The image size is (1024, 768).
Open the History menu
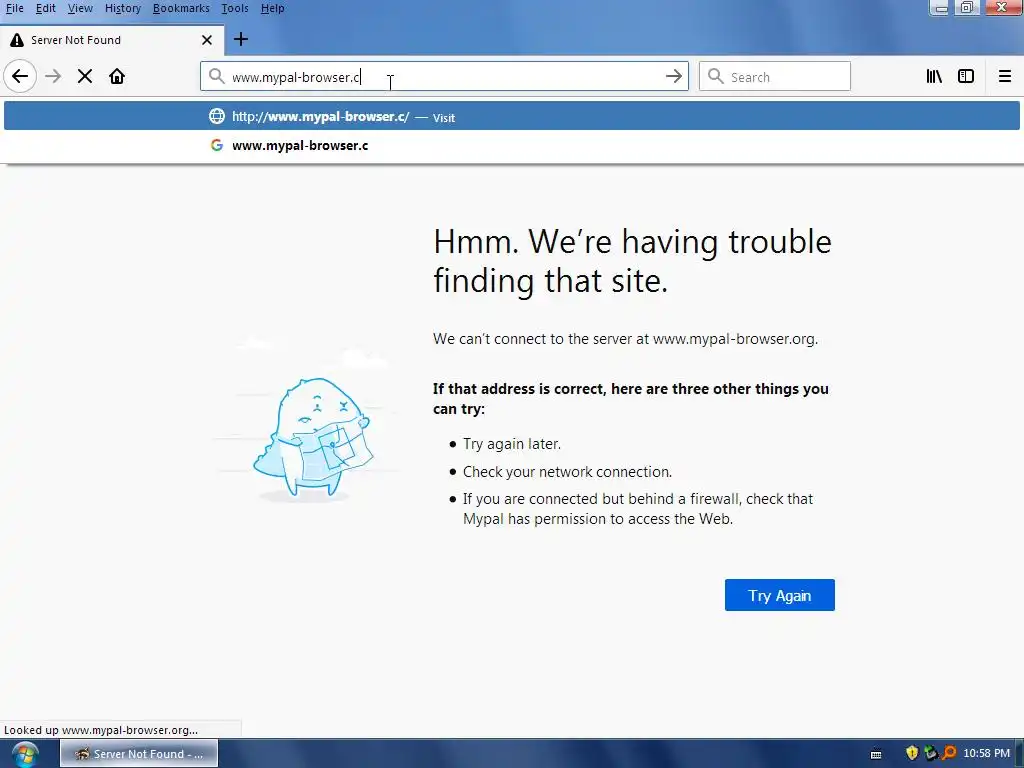click(123, 8)
